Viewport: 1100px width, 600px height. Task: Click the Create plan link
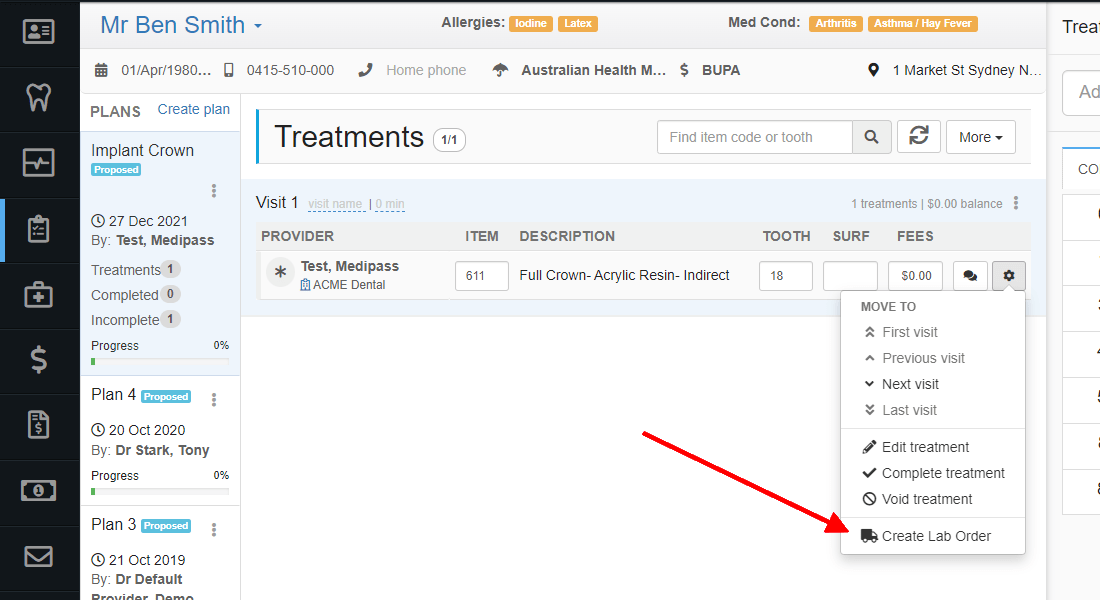point(193,110)
